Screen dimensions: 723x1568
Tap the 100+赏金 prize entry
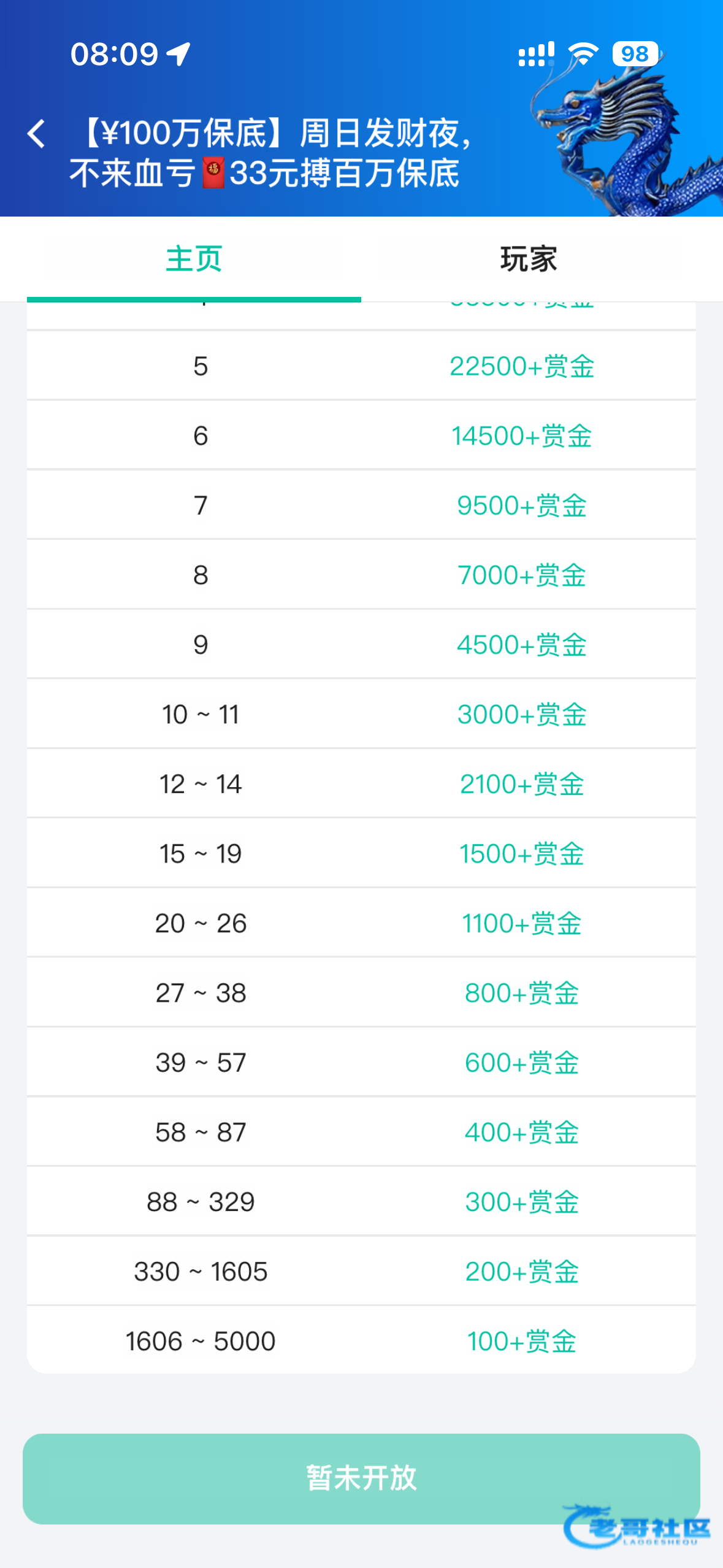(522, 1342)
